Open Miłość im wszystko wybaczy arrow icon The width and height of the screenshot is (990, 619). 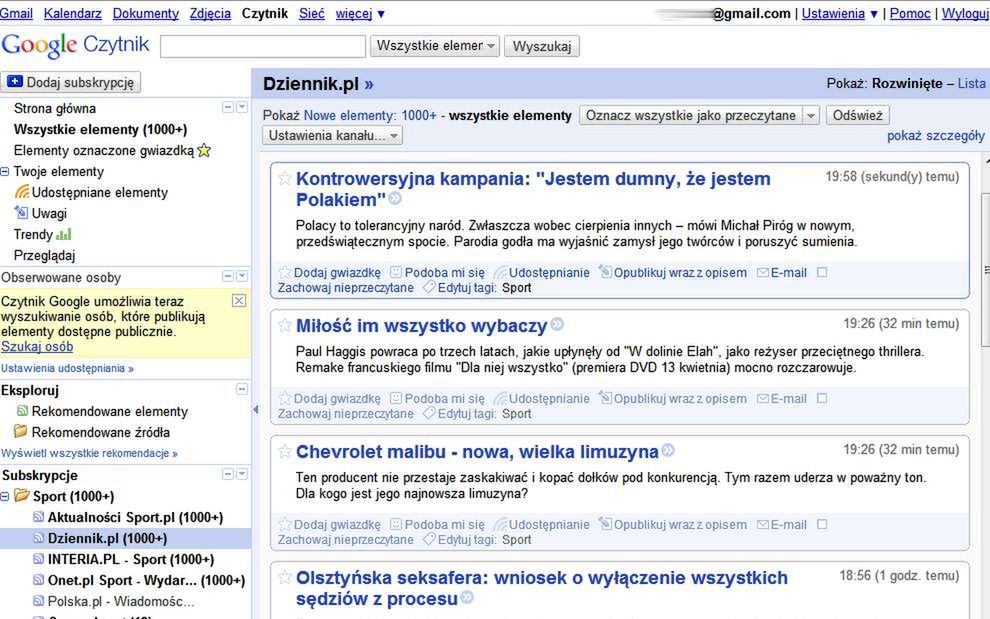557,325
